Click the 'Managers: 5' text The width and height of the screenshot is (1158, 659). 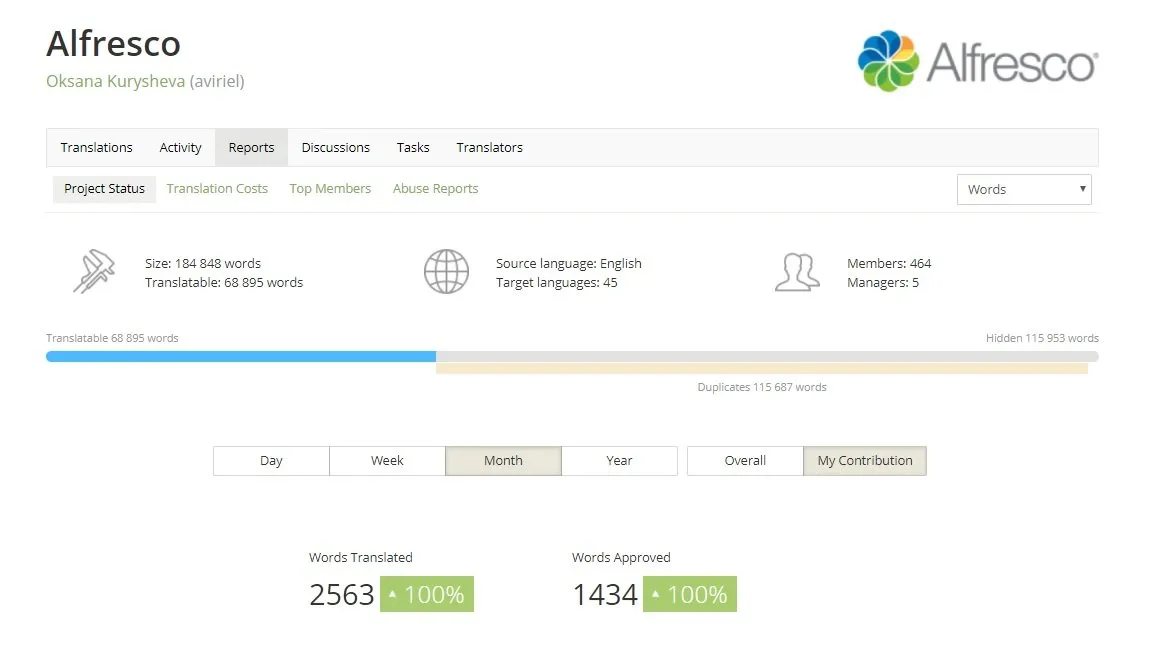[x=883, y=283]
